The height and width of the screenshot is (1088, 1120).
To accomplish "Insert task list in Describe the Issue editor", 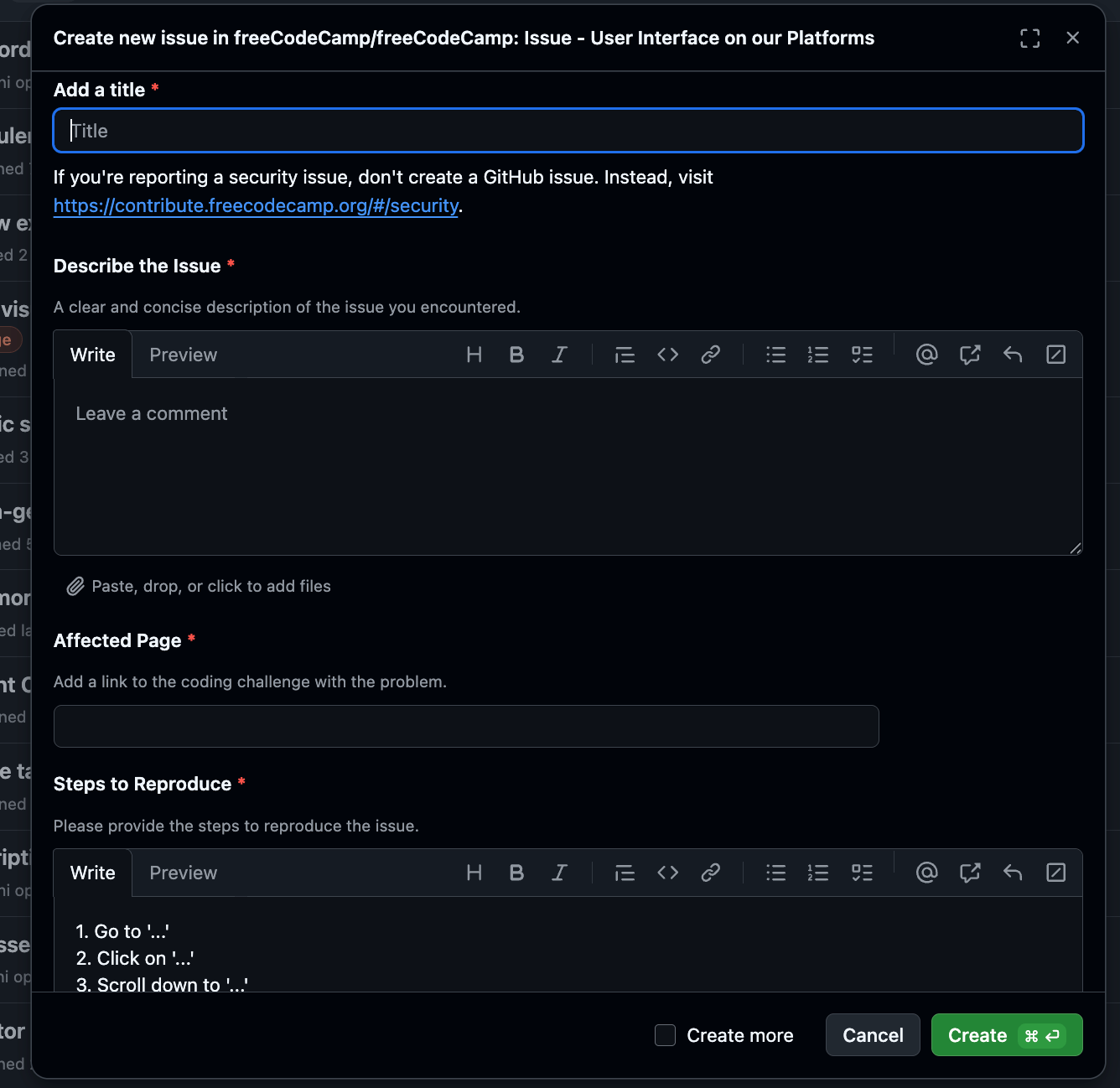I will pos(862,355).
